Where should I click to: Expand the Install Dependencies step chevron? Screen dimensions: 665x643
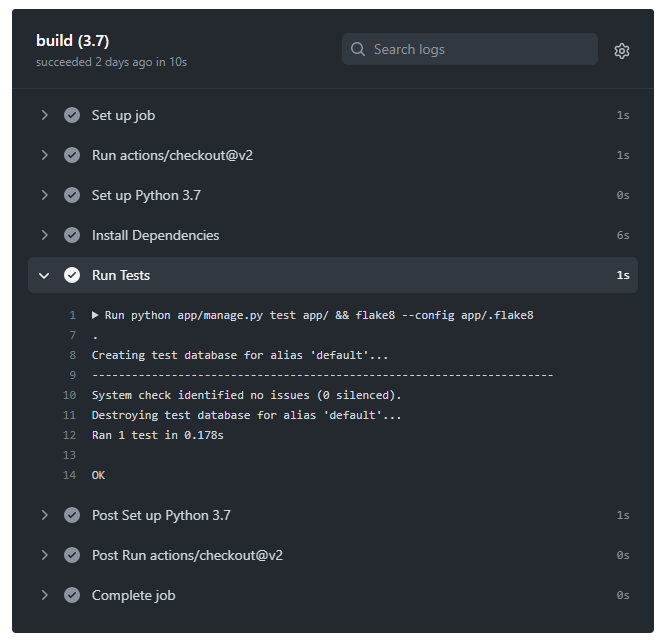(45, 235)
